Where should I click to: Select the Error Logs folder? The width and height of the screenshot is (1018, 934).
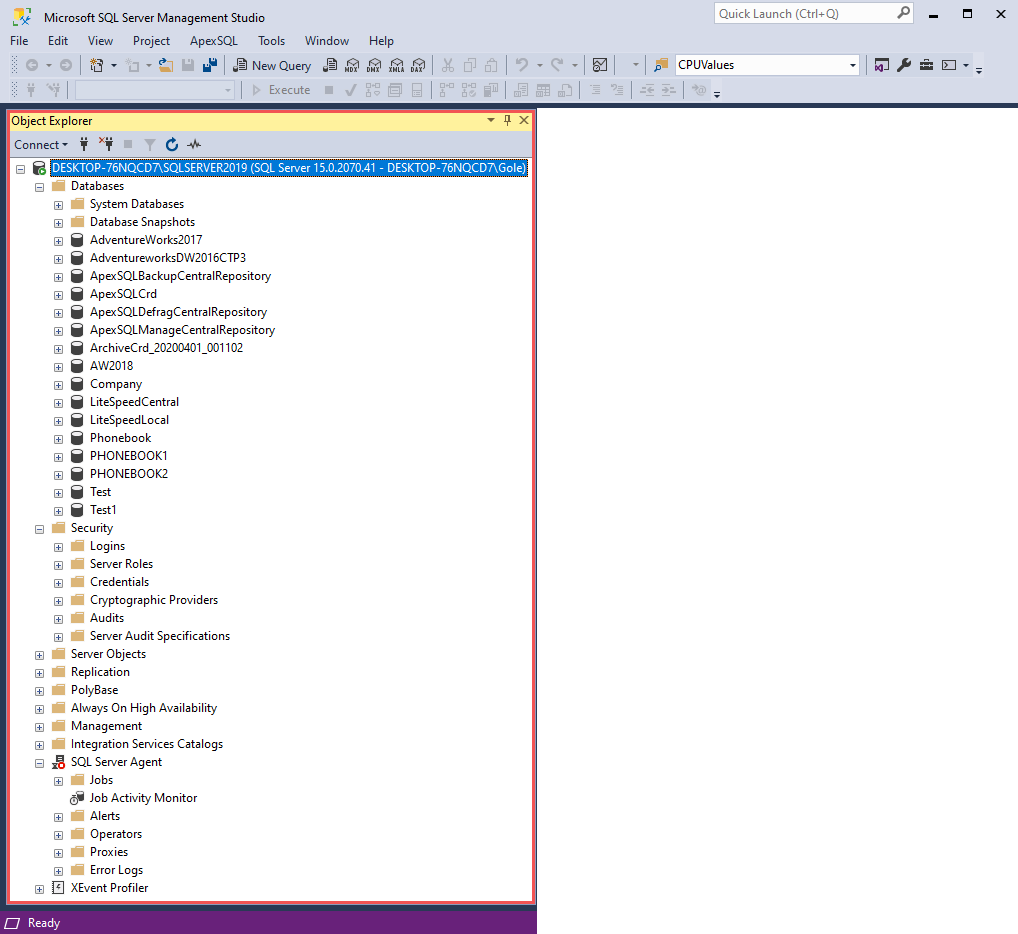pos(116,870)
